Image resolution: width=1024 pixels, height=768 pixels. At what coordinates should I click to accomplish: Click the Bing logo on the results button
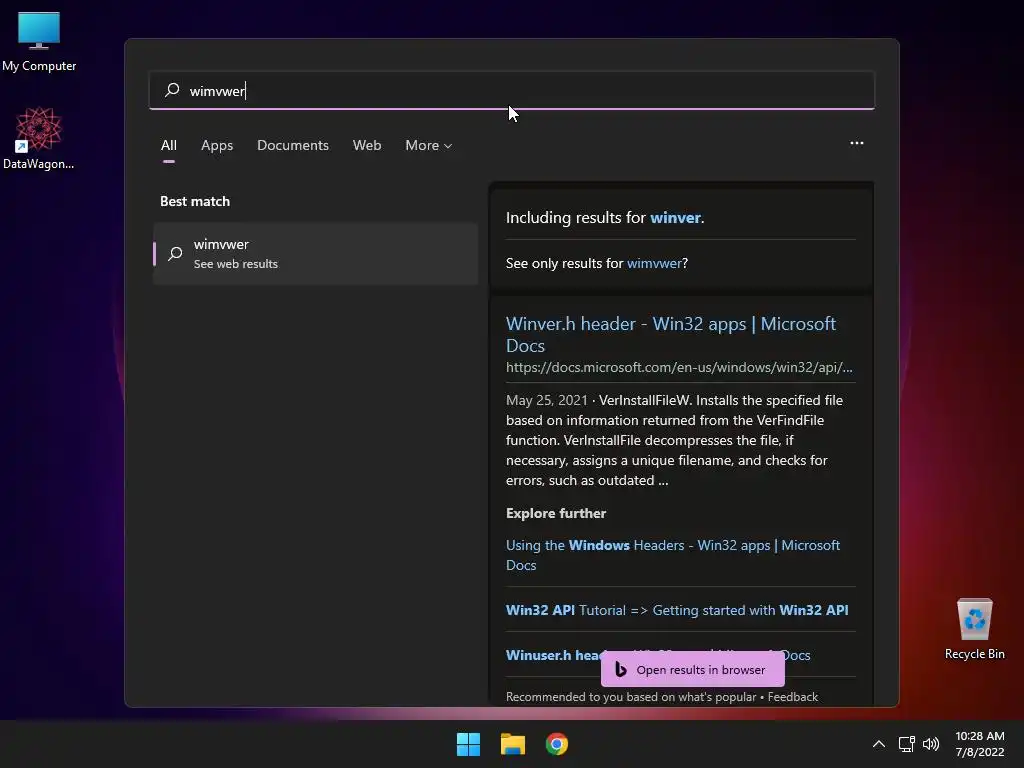coord(620,669)
